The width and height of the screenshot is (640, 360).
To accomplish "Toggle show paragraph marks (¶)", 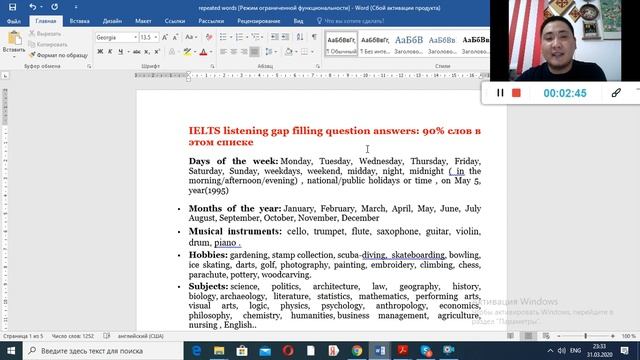I will 314,37.
